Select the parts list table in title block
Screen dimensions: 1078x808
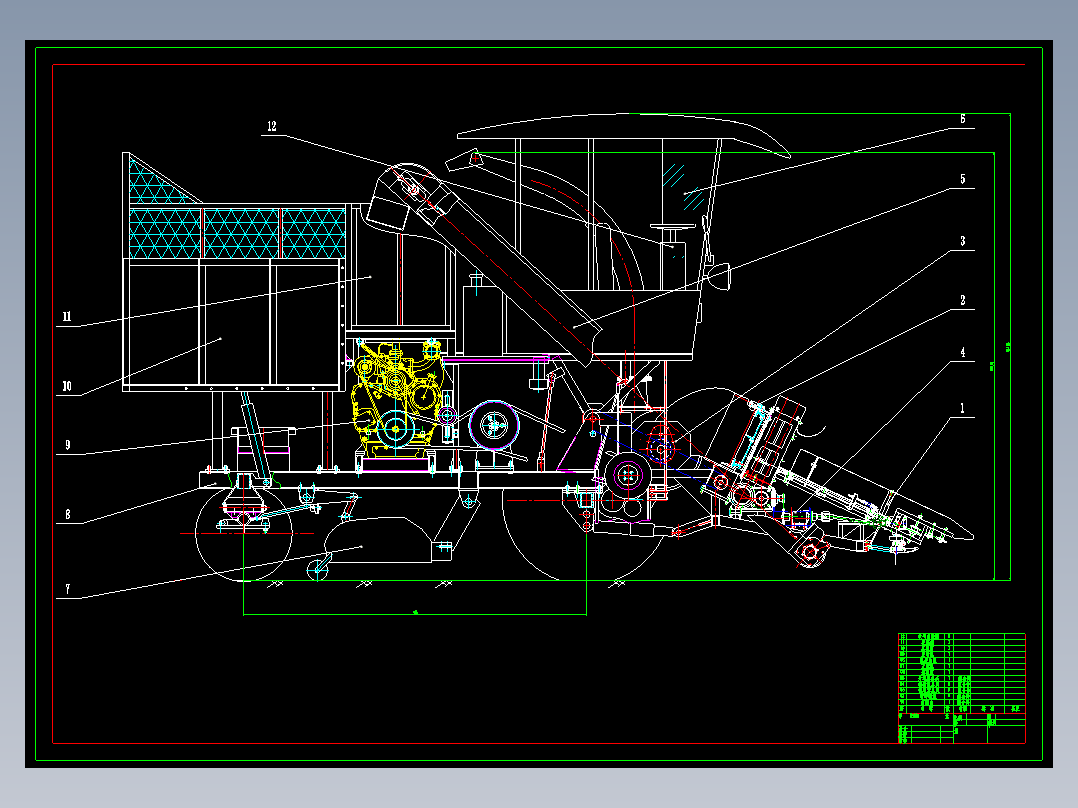(961, 673)
